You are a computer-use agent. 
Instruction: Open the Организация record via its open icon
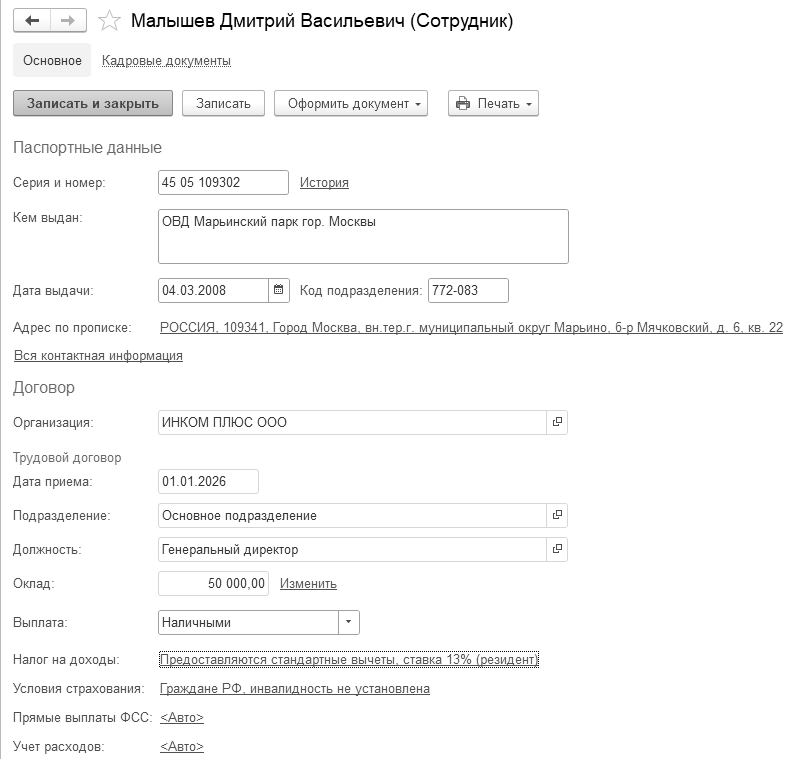point(557,422)
